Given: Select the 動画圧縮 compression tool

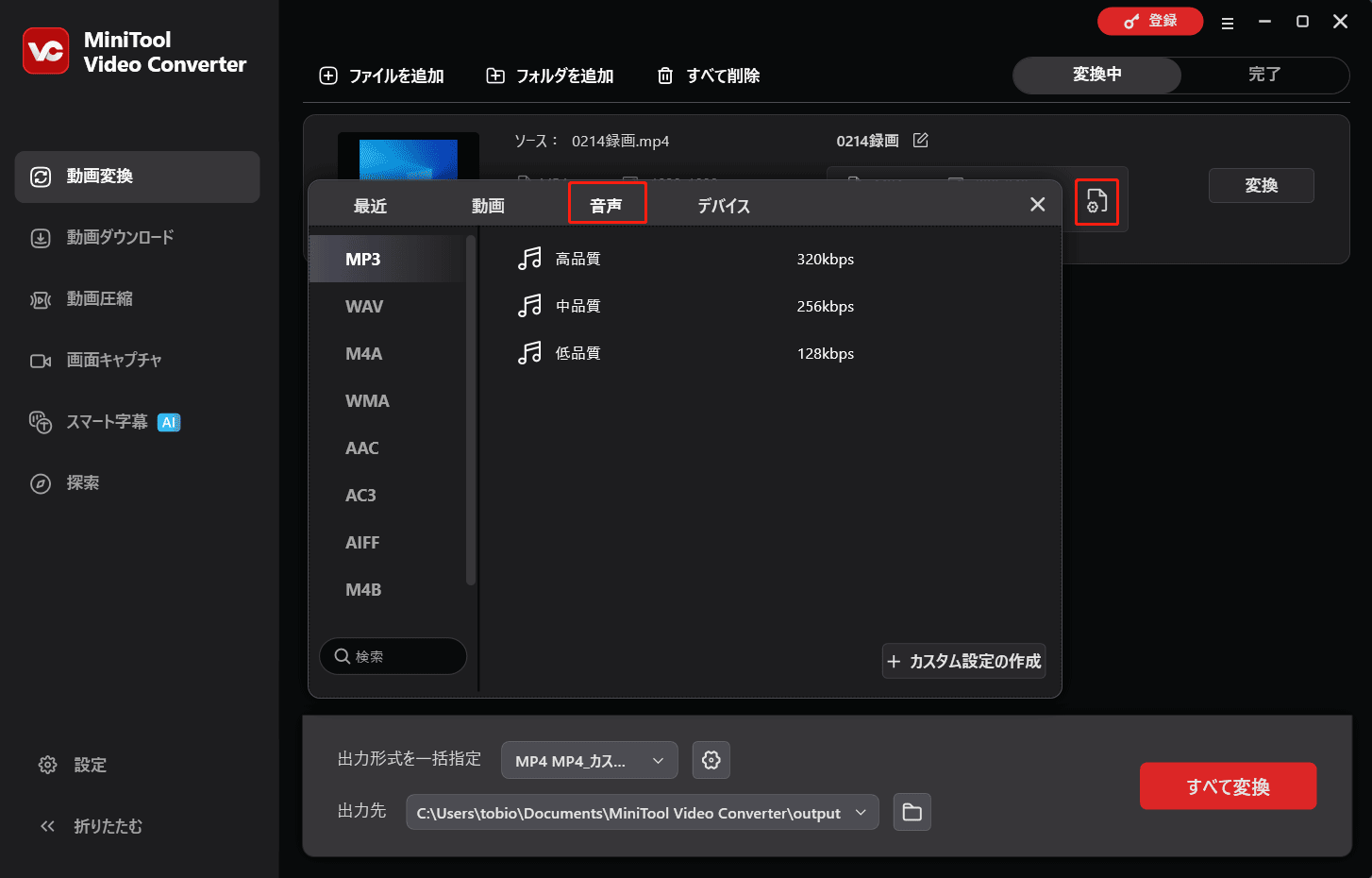Looking at the screenshot, I should click(104, 299).
